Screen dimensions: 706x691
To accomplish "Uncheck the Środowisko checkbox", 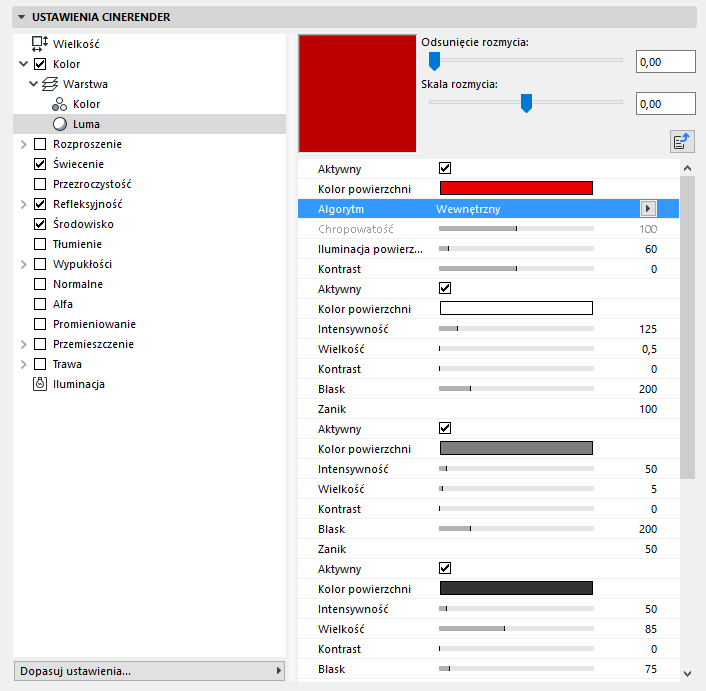I will [x=40, y=224].
